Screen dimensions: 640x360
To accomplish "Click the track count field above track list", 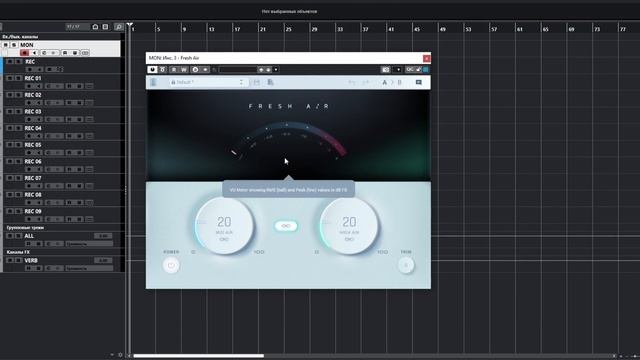I will click(78, 27).
